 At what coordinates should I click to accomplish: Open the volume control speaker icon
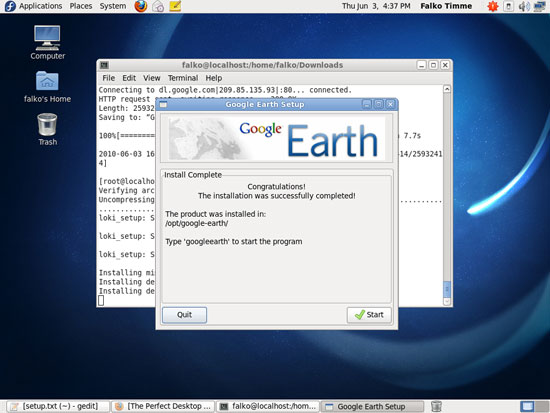click(x=524, y=6)
